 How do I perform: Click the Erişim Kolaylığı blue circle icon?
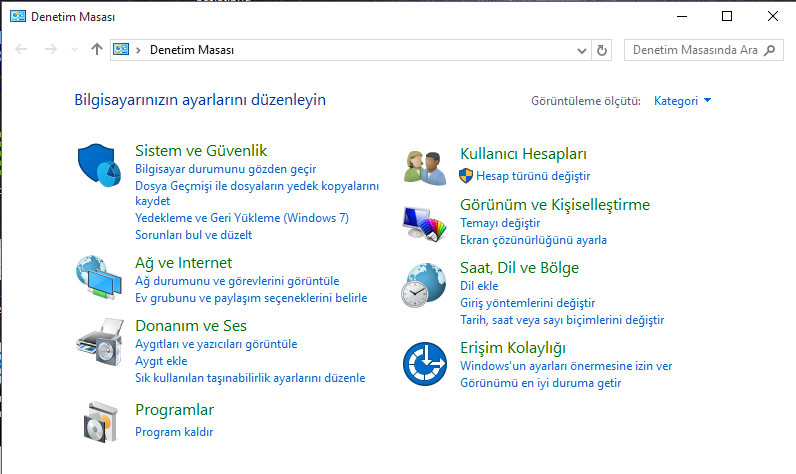click(x=425, y=364)
